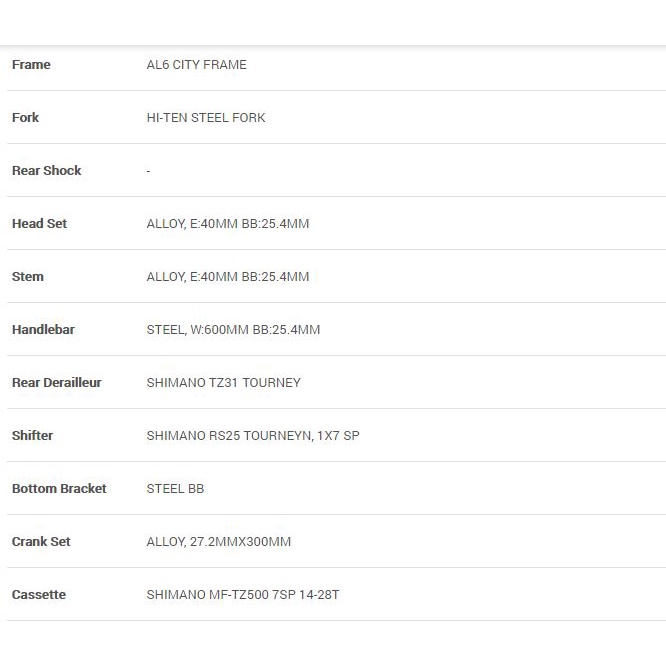Click the Head Set ALLOY E:40MM value

(228, 224)
